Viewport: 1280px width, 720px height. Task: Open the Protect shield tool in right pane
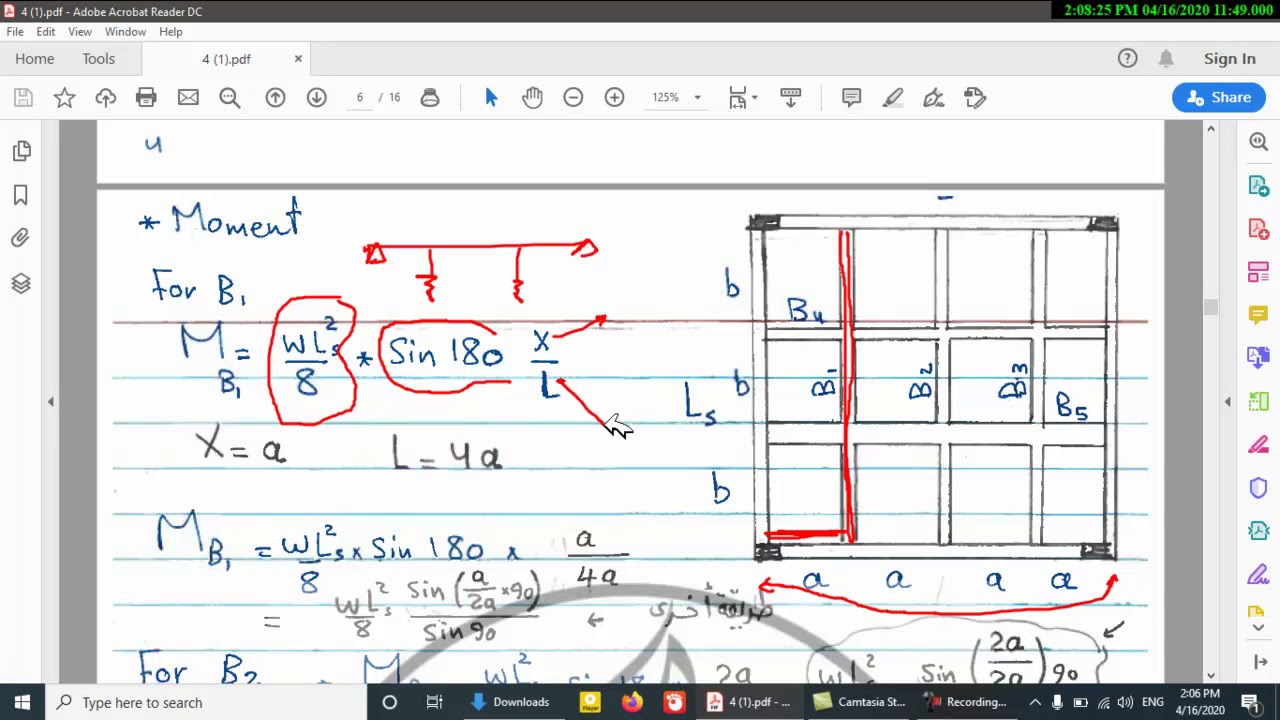pos(1258,488)
